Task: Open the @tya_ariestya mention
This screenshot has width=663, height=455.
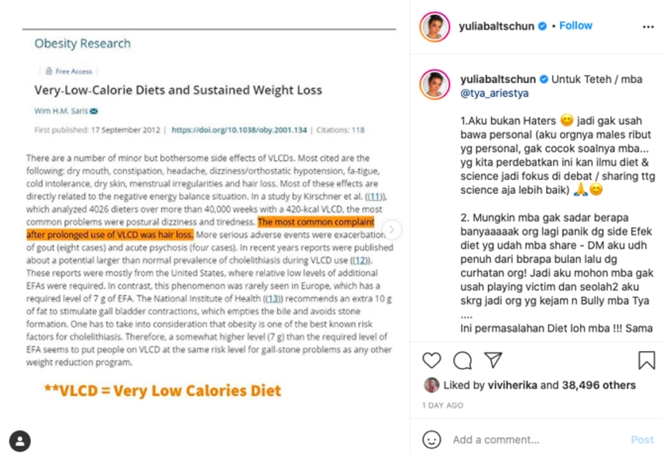Action: (494, 93)
